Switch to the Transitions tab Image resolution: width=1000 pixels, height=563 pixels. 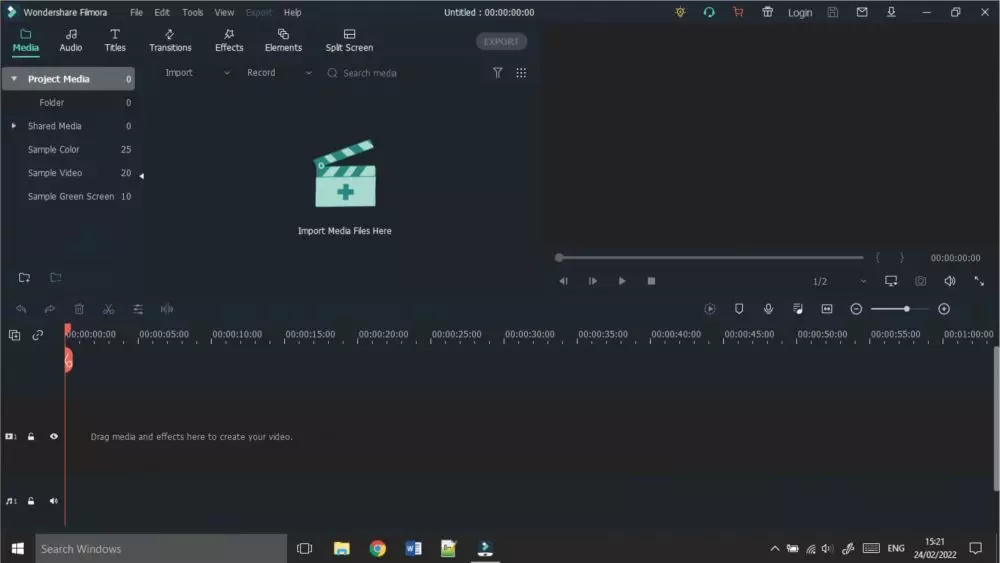[x=170, y=40]
